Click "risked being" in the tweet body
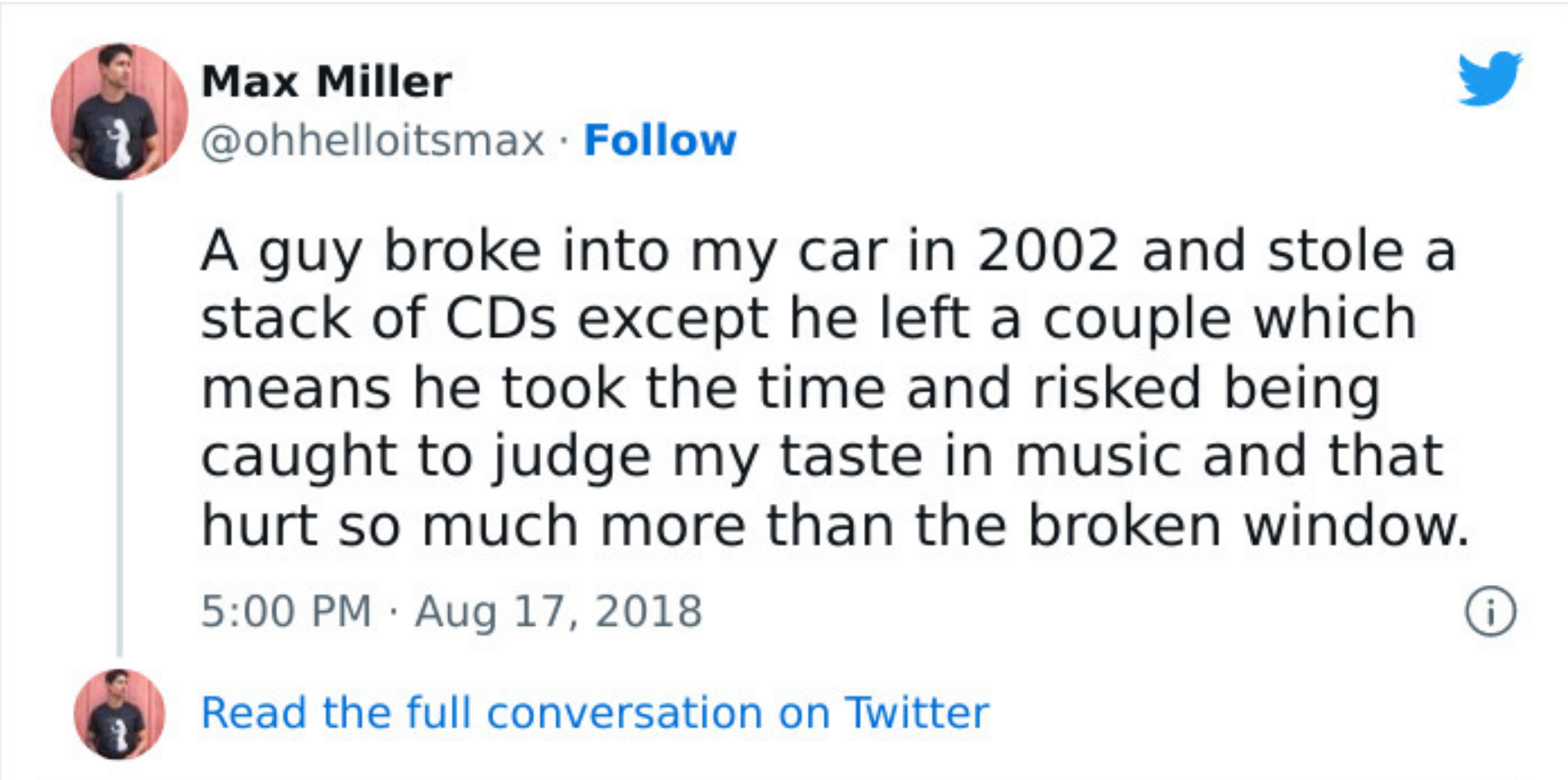The height and width of the screenshot is (780, 1568). [1206, 388]
